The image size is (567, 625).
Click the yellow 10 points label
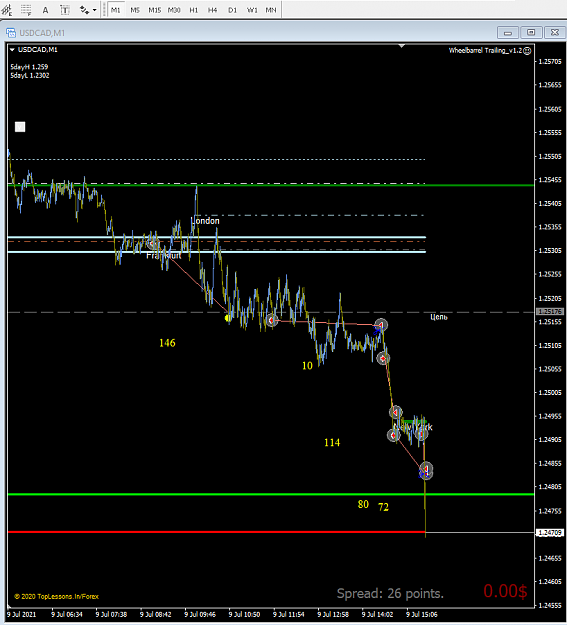click(x=307, y=366)
